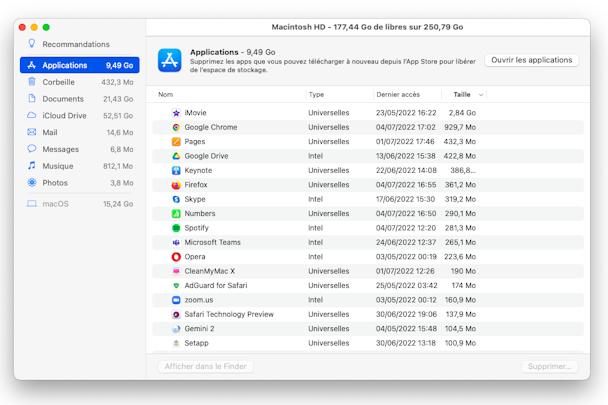Screen dimensions: 608x405
Task: Click the Numbers app icon
Action: [x=176, y=214]
